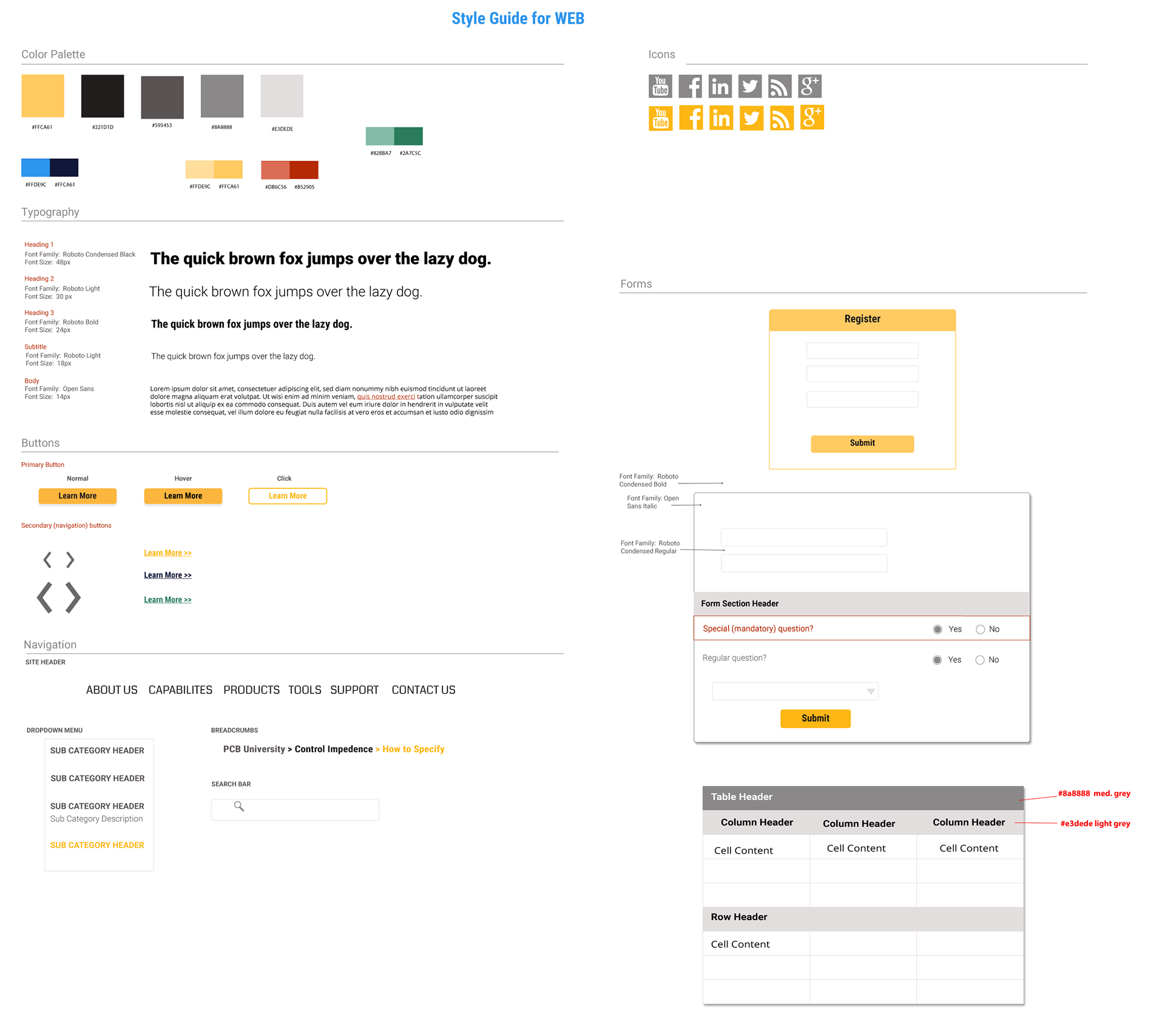Click the gray RSS feed icon
1165x1036 pixels.
click(780, 86)
